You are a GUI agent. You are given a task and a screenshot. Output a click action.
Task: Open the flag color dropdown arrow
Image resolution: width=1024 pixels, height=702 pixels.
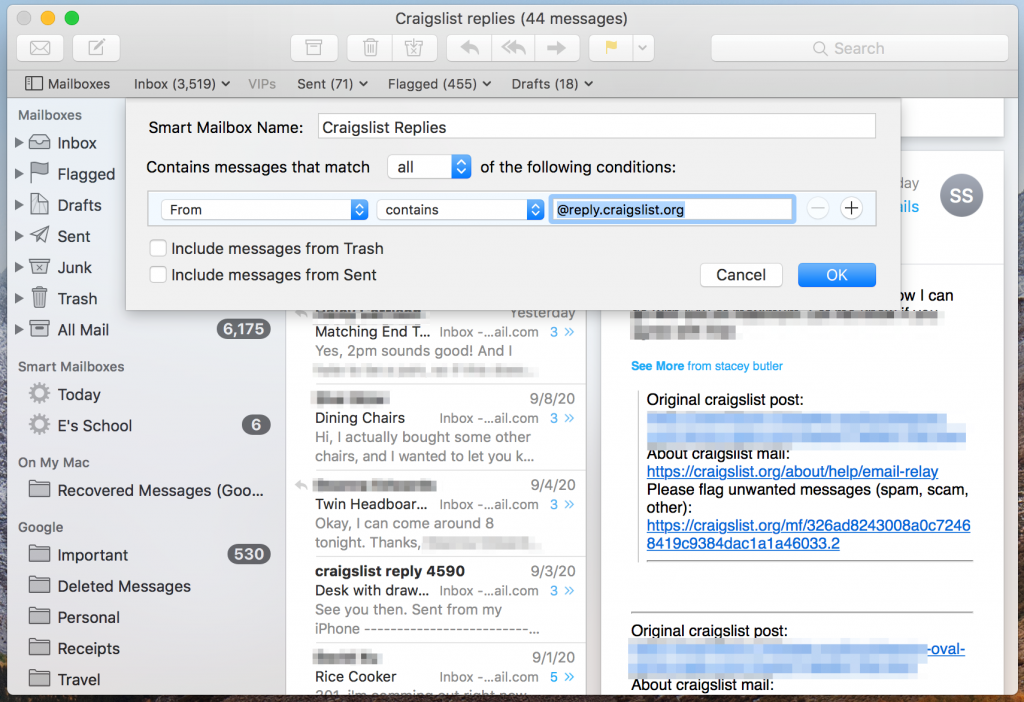(x=643, y=48)
